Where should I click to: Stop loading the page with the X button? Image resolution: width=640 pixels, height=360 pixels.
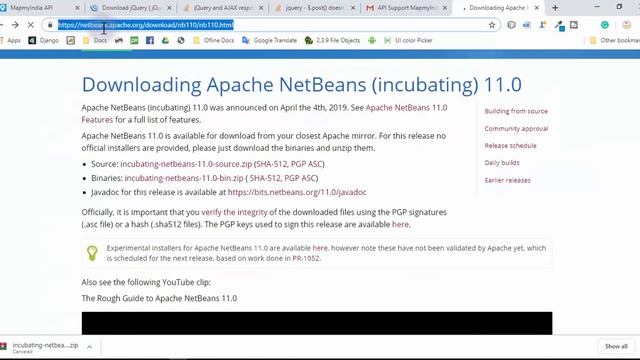click(x=31, y=25)
